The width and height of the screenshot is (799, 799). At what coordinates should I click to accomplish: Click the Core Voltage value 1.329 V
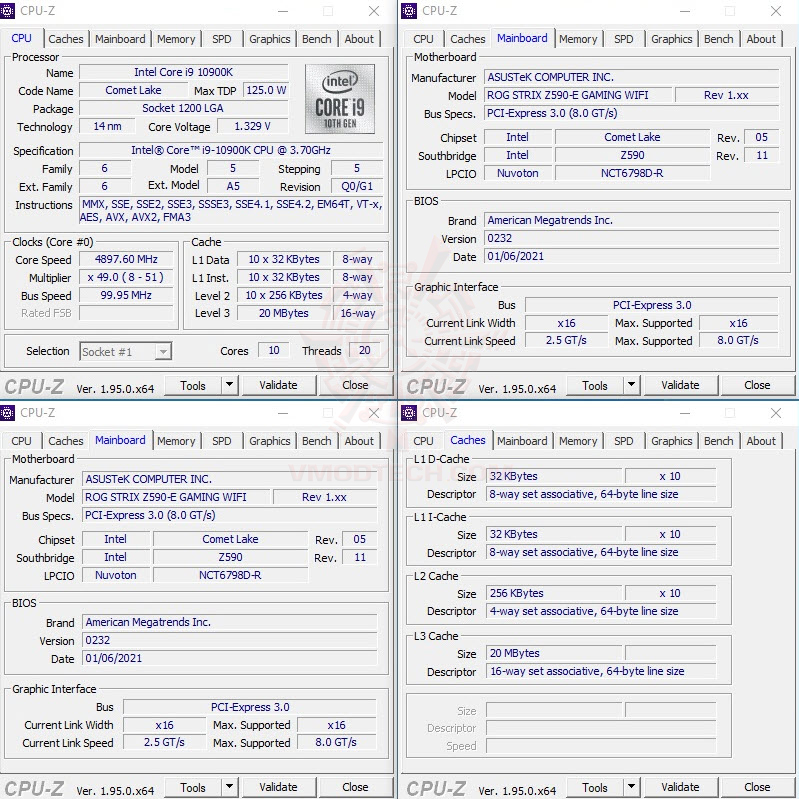tap(252, 126)
